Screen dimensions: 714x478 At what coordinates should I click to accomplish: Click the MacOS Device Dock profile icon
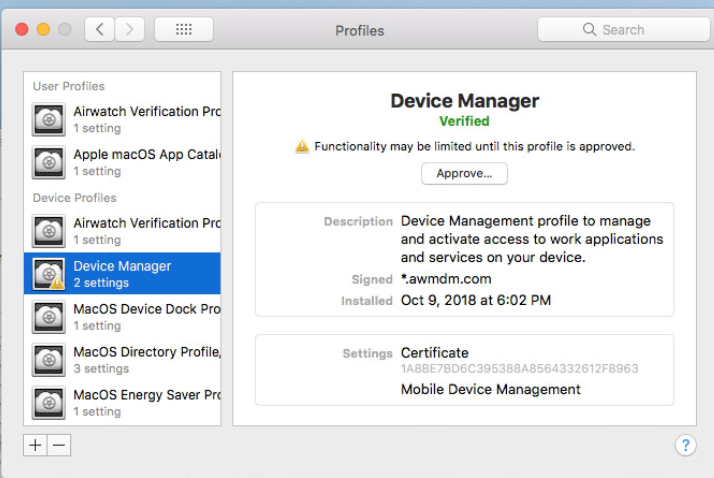click(49, 317)
